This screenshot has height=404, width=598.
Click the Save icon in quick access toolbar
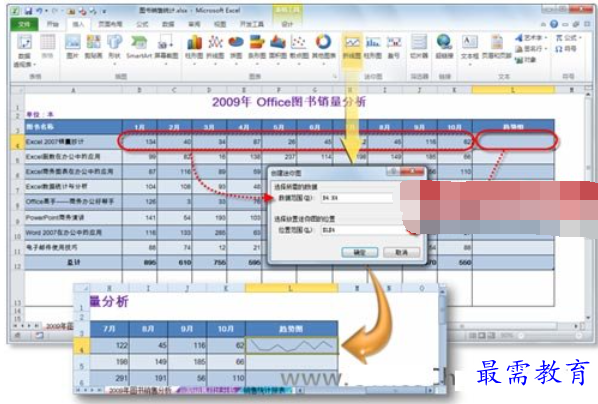[x=28, y=11]
